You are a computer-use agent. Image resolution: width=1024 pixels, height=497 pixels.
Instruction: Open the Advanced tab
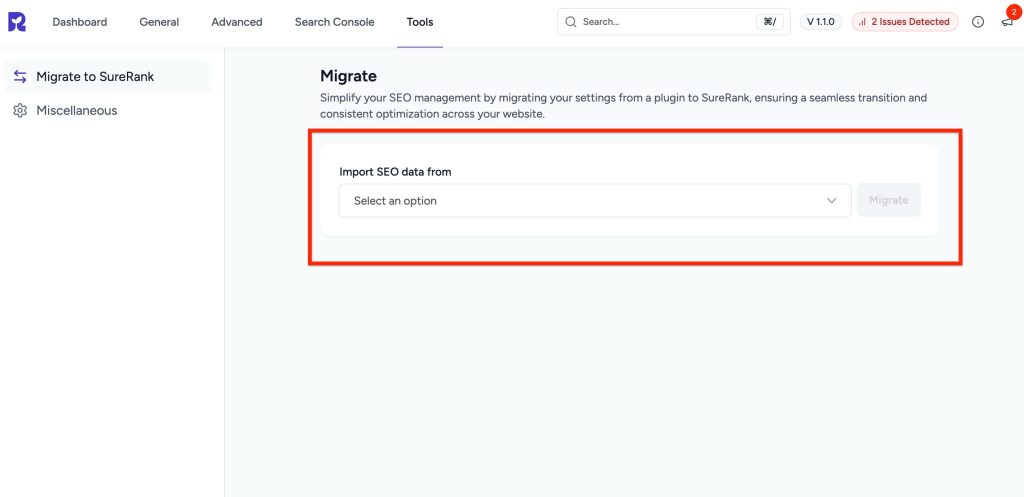click(237, 22)
